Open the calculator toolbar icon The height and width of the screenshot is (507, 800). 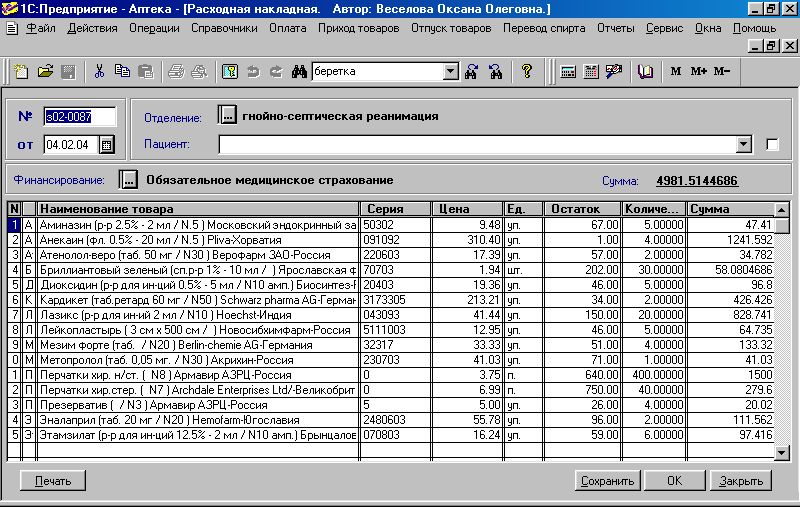[568, 71]
